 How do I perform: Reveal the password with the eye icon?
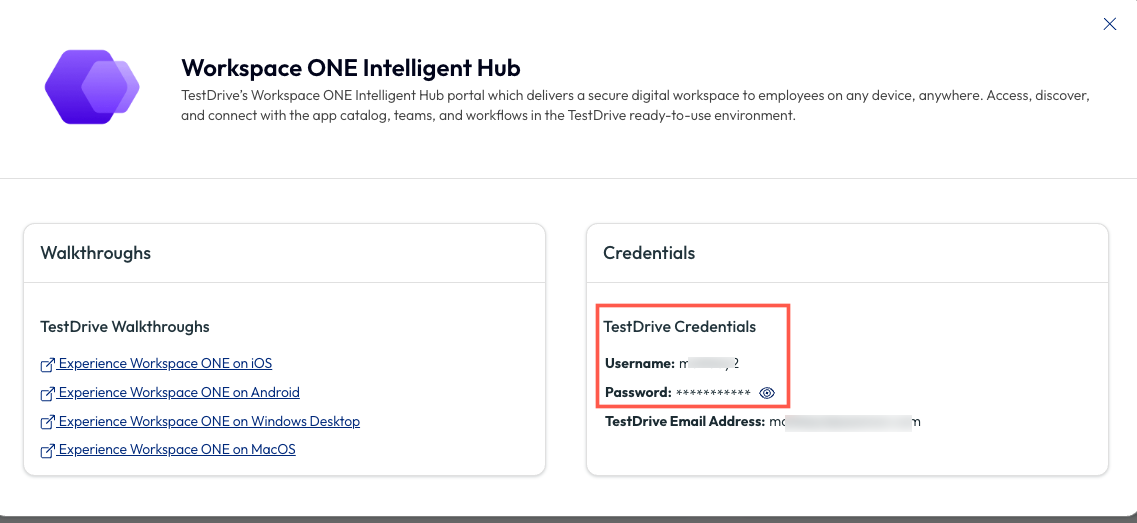(767, 393)
